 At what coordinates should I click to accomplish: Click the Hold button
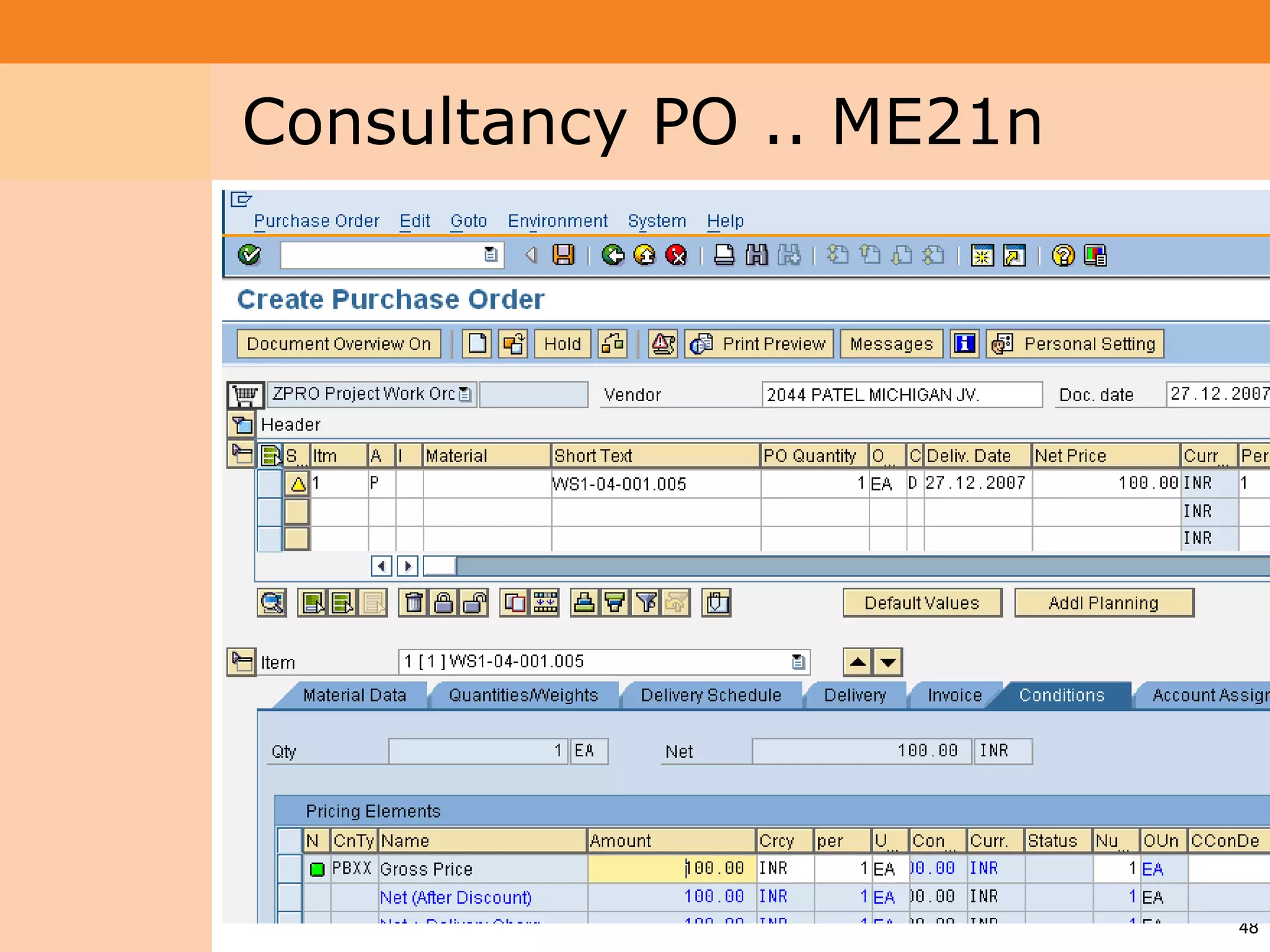(562, 344)
